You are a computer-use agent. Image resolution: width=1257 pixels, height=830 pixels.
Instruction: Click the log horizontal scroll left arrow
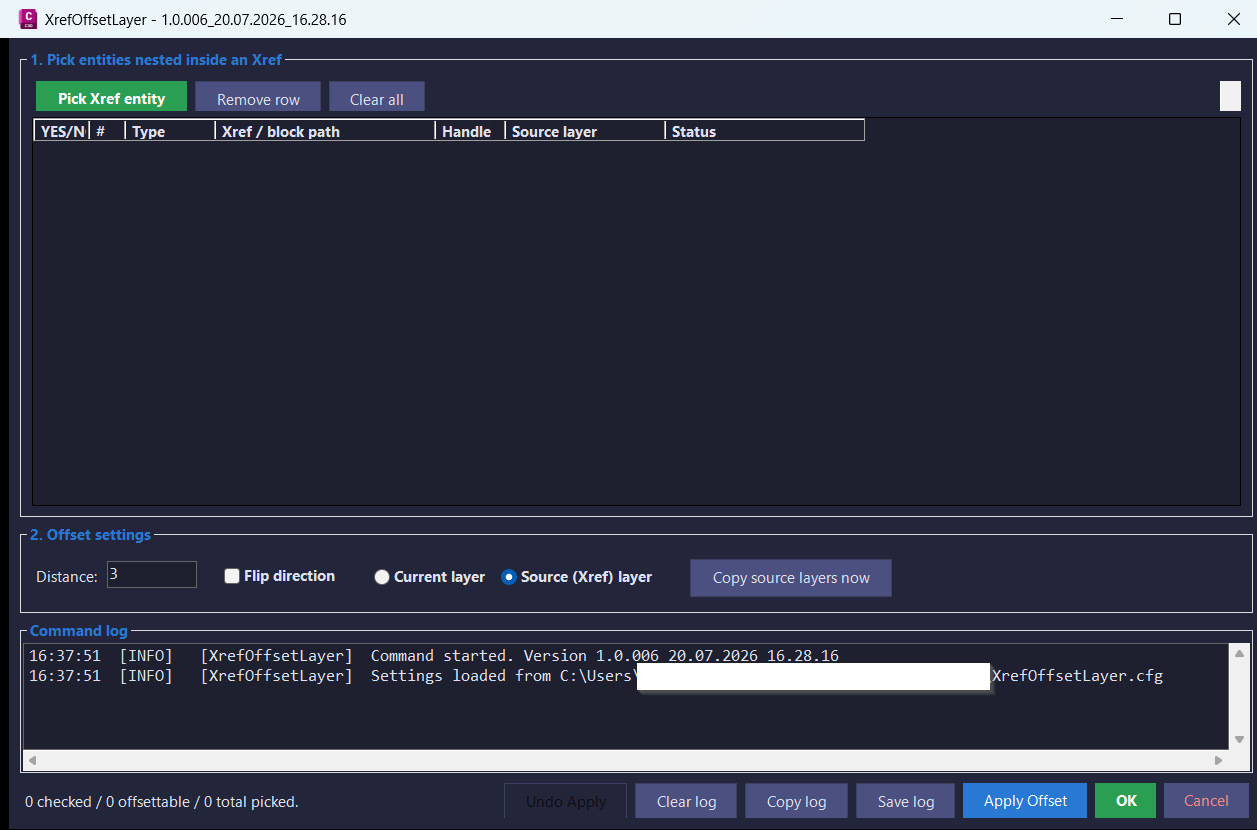point(32,760)
